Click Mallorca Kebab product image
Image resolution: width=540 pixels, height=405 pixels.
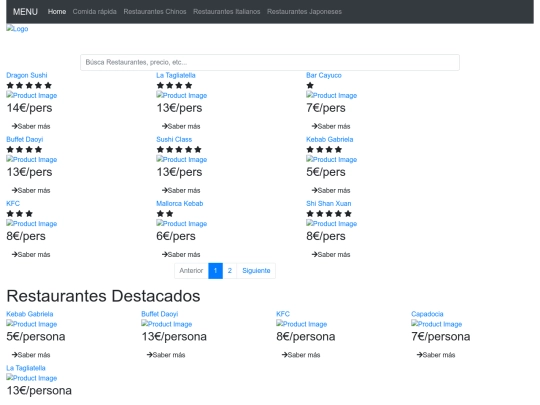click(x=181, y=224)
